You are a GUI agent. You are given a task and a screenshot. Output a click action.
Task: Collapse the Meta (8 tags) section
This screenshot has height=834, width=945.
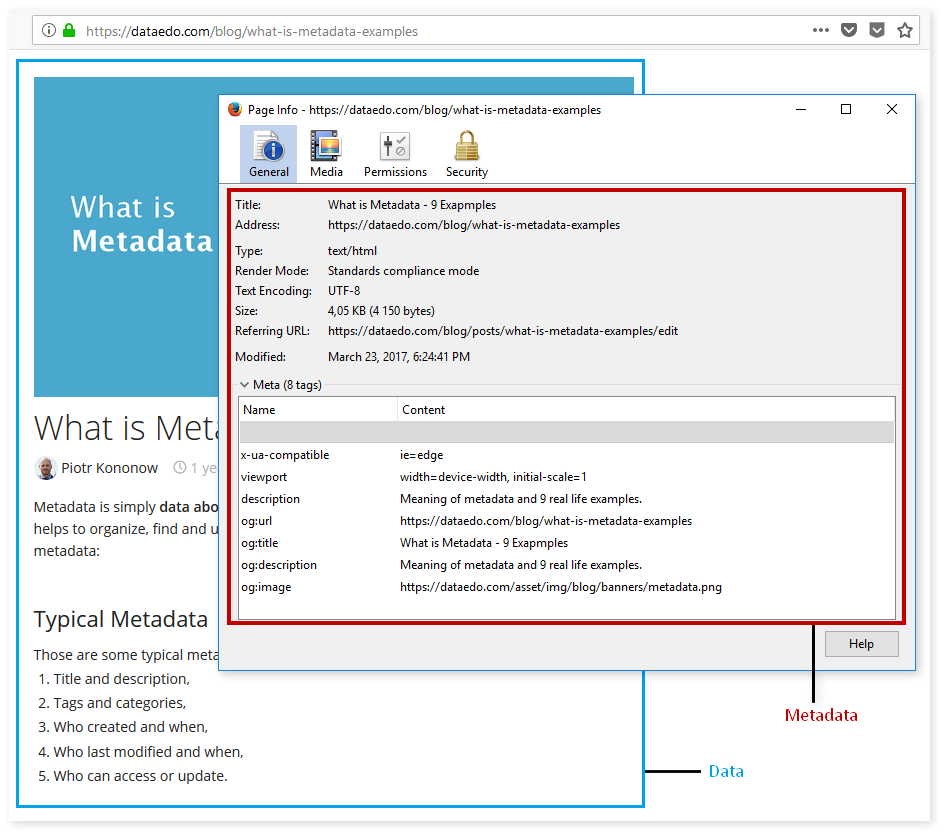click(244, 385)
